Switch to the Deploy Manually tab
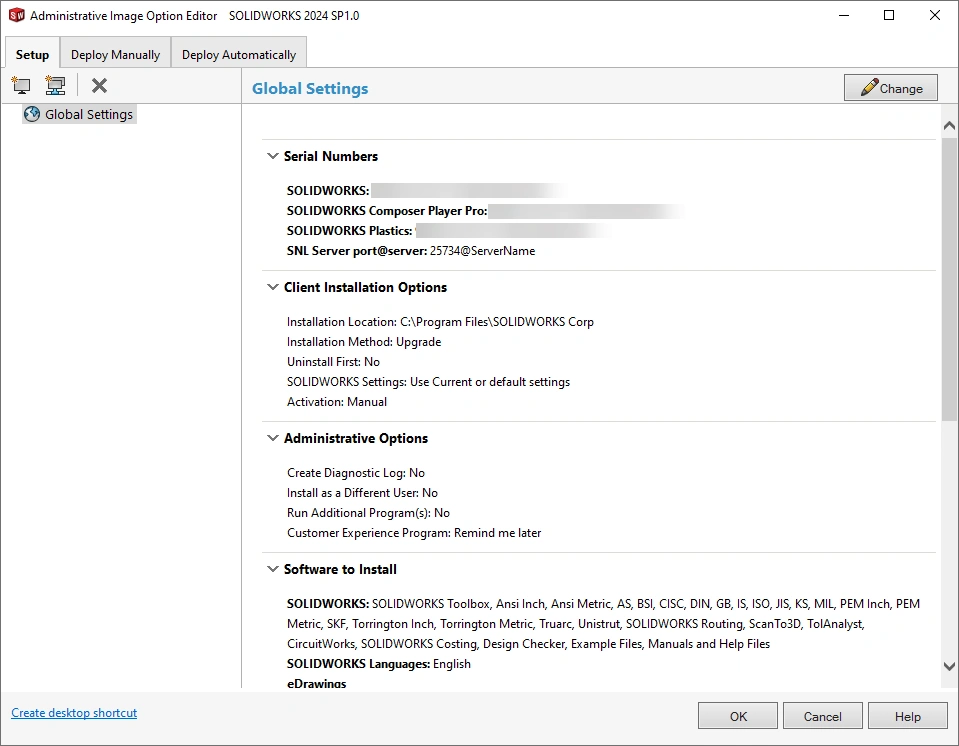This screenshot has width=959, height=746. [115, 55]
